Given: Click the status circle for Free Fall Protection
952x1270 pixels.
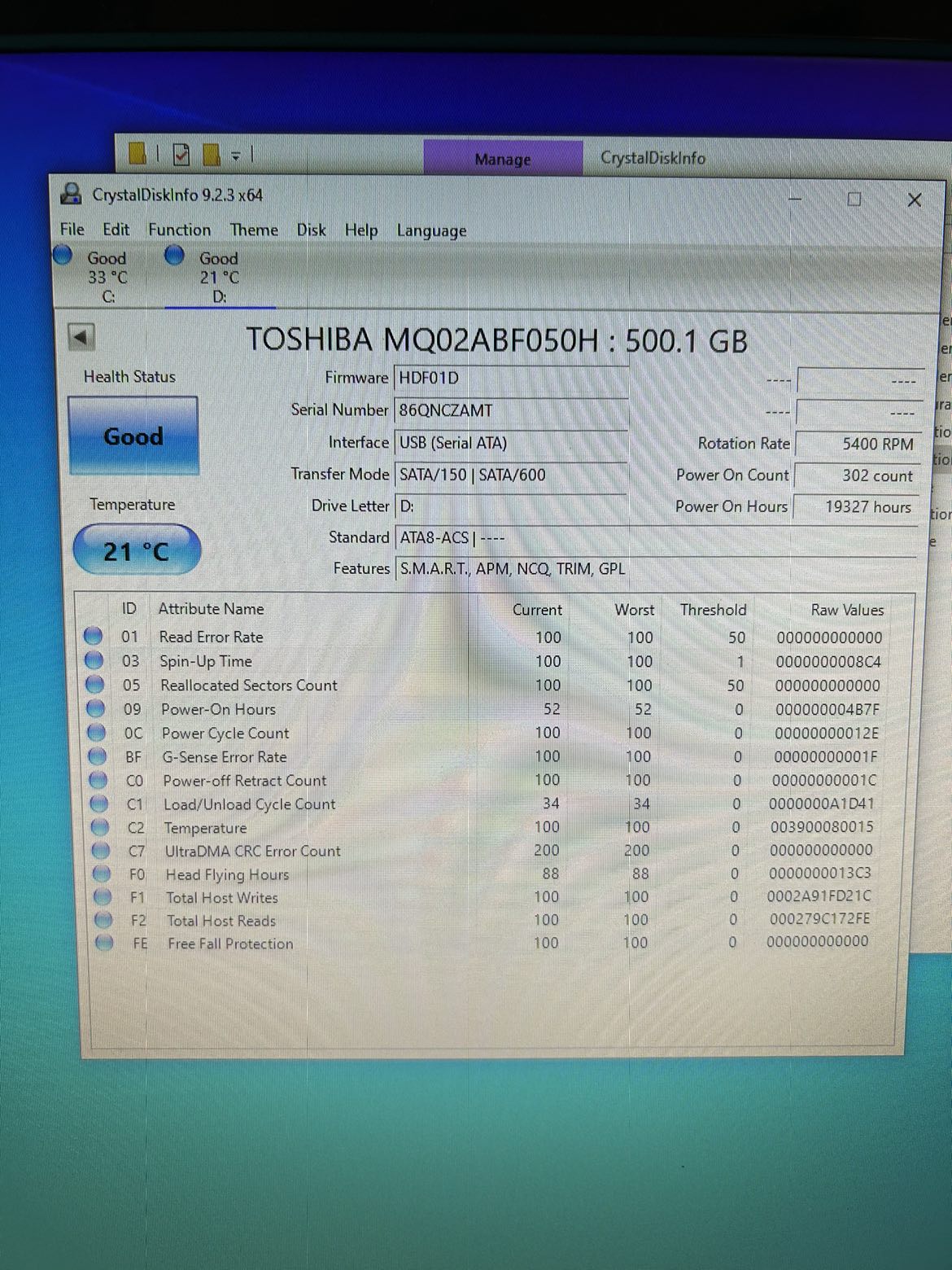Looking at the screenshot, I should pyautogui.click(x=104, y=943).
